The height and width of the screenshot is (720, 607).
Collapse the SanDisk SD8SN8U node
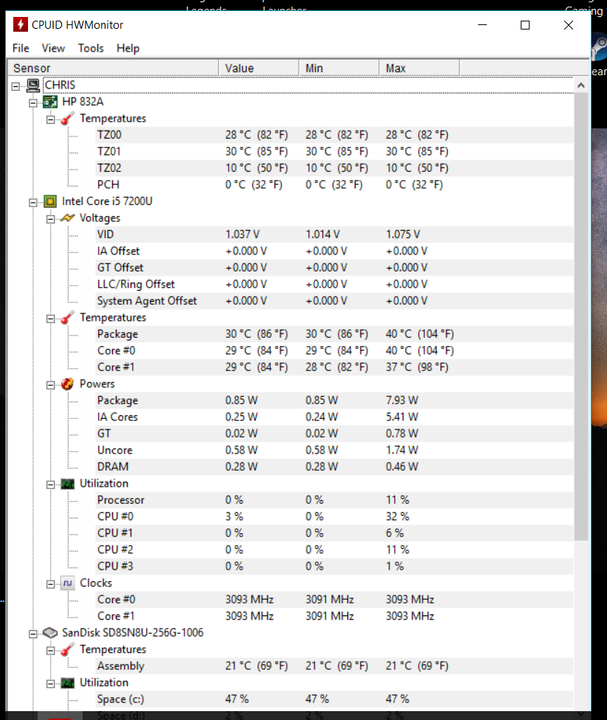pyautogui.click(x=33, y=634)
